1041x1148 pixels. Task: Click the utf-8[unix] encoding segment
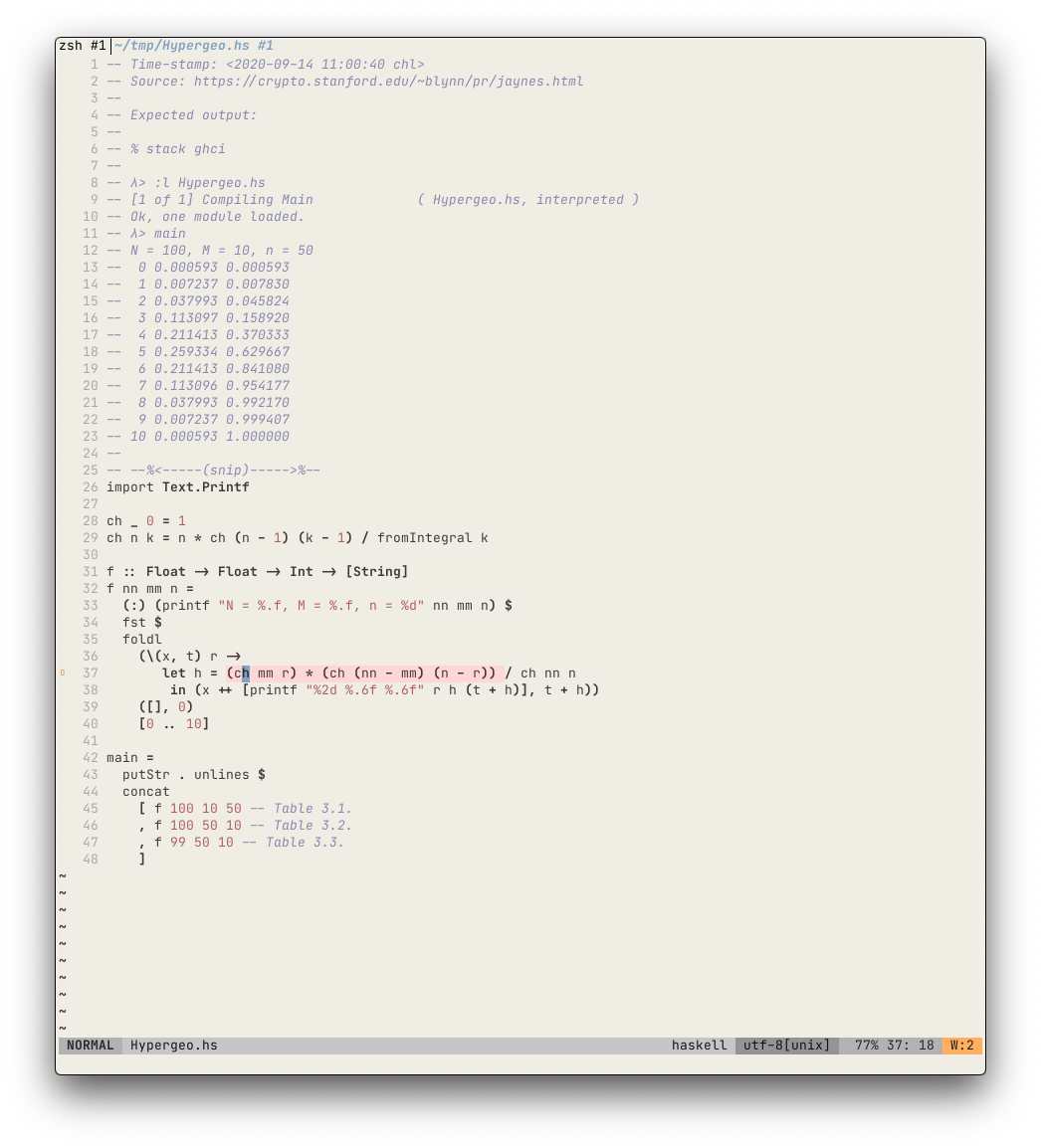coord(787,1046)
